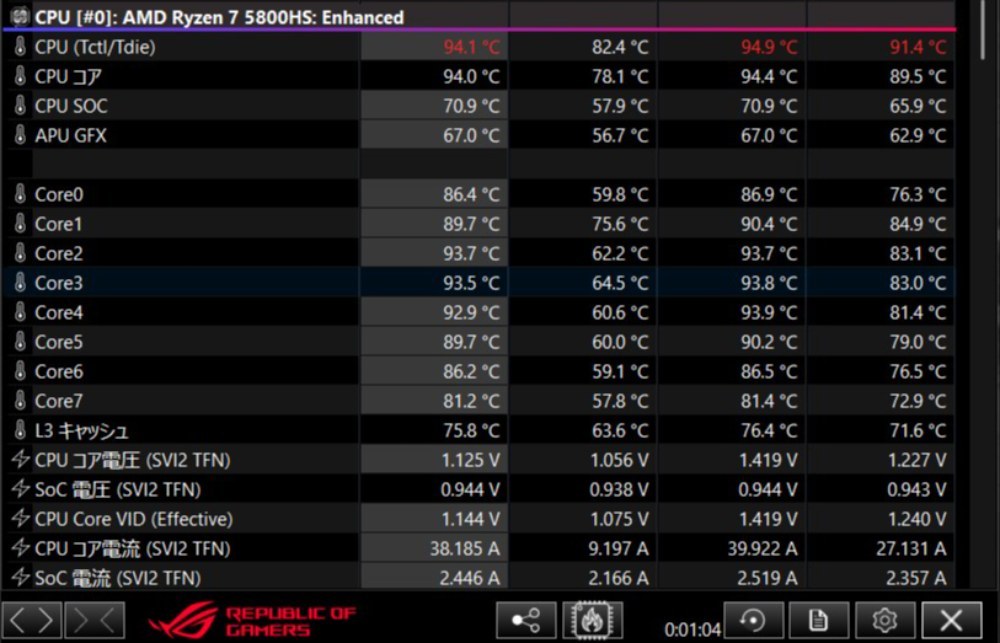The image size is (1000, 643).
Task: Click the 72.9 °C Core7 average value
Action: pos(918,401)
